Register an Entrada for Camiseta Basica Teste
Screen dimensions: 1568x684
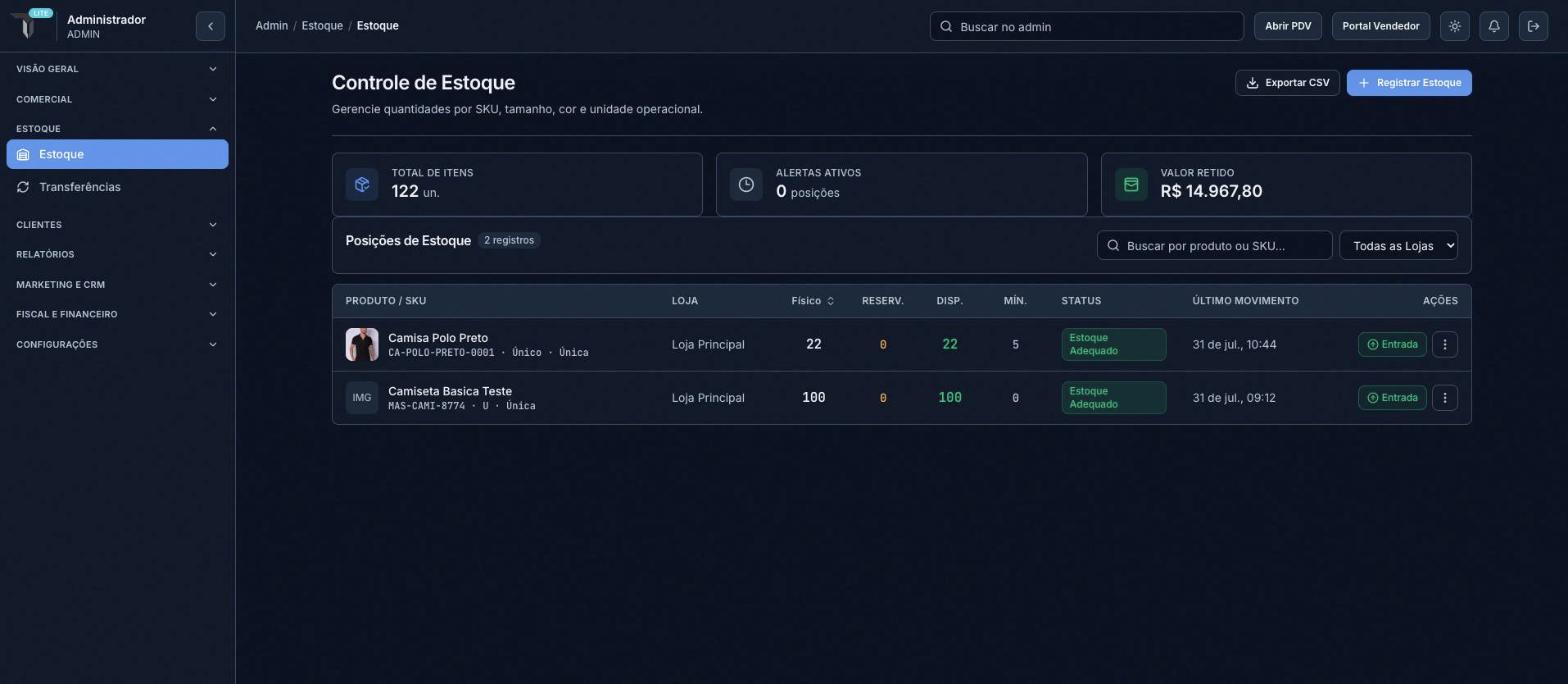point(1392,398)
